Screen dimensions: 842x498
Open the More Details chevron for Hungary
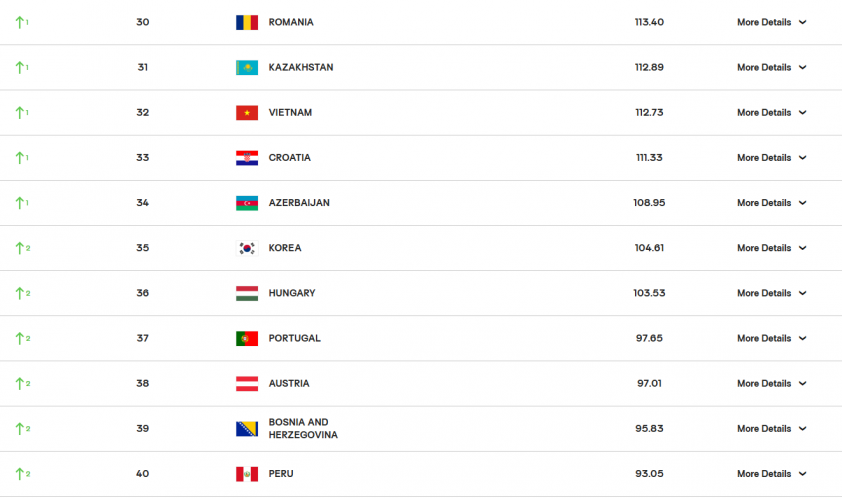(802, 293)
